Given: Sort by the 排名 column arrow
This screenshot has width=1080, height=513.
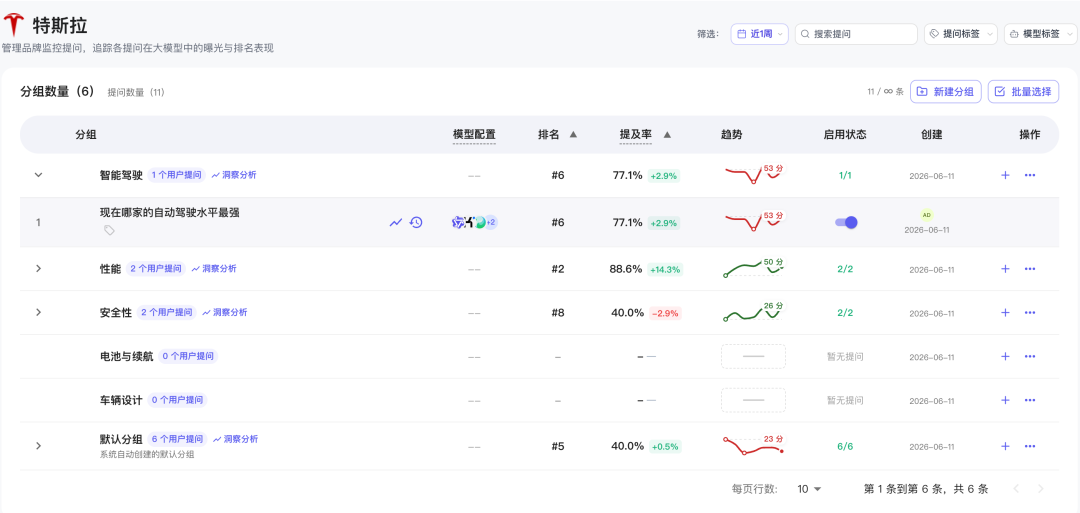Looking at the screenshot, I should click(573, 135).
